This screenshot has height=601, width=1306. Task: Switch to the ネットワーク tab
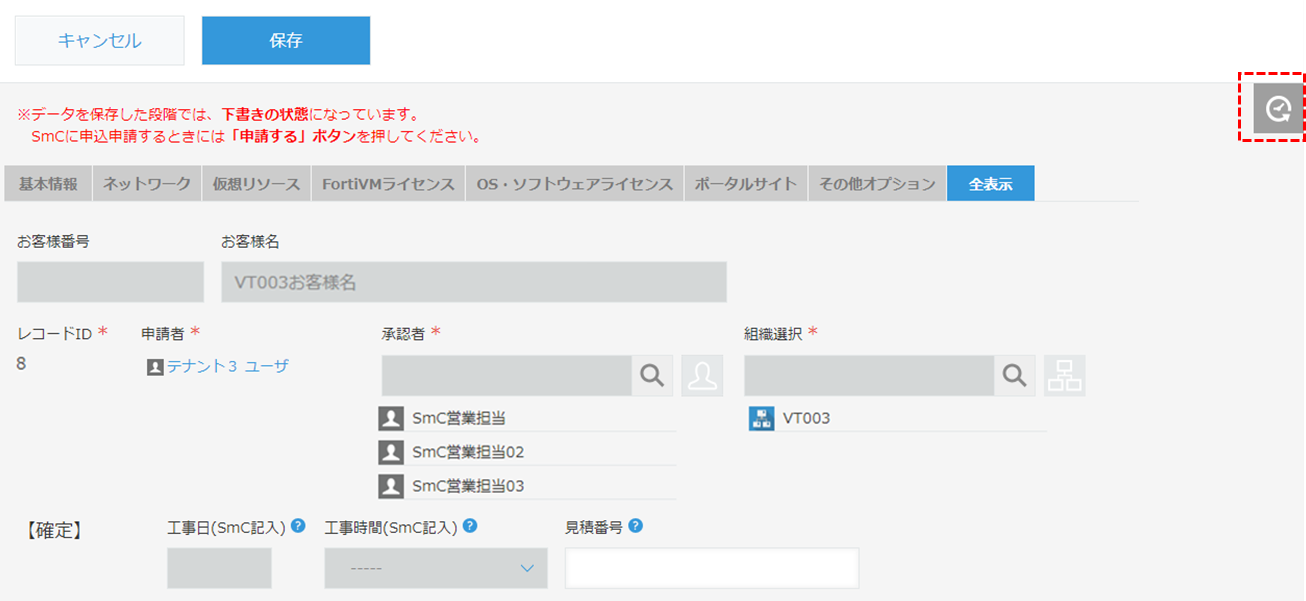pos(147,184)
